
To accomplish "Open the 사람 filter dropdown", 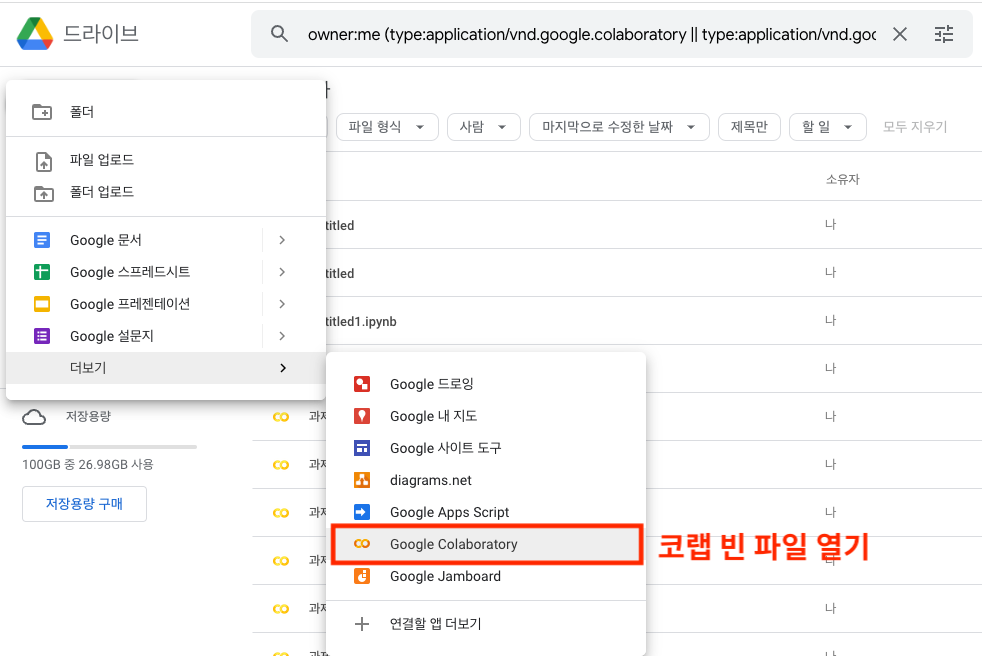I will click(x=483, y=127).
